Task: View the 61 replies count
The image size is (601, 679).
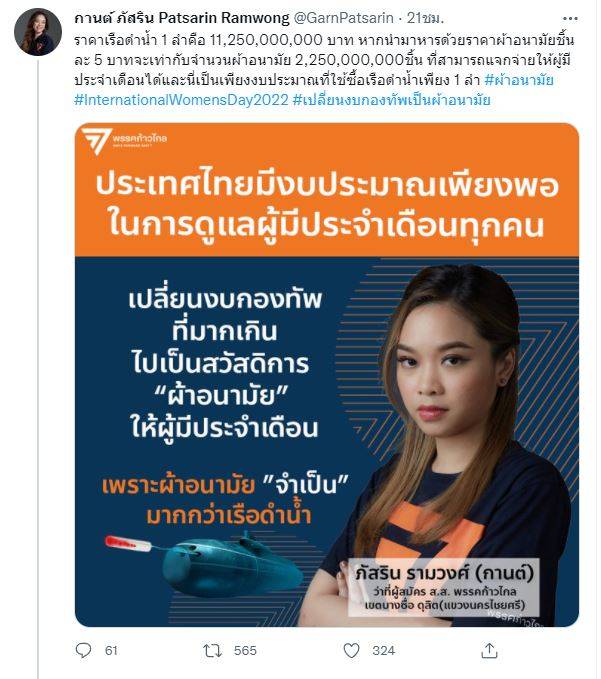Action: [x=111, y=650]
